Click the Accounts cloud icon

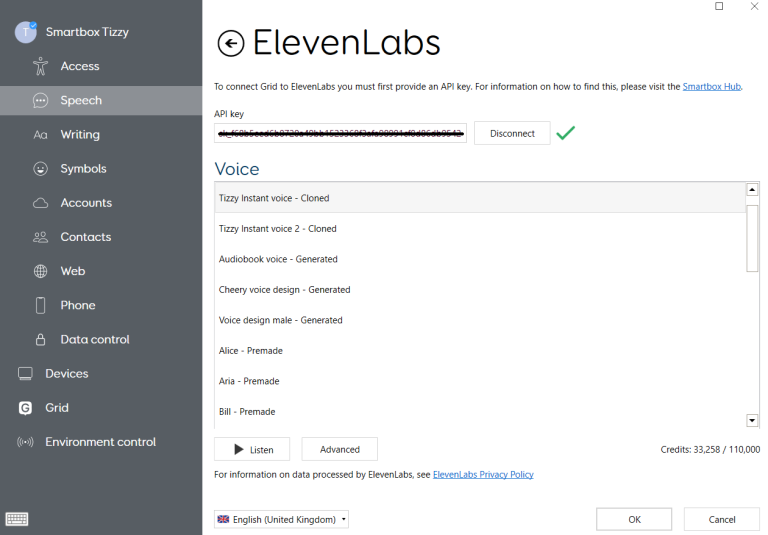point(41,203)
